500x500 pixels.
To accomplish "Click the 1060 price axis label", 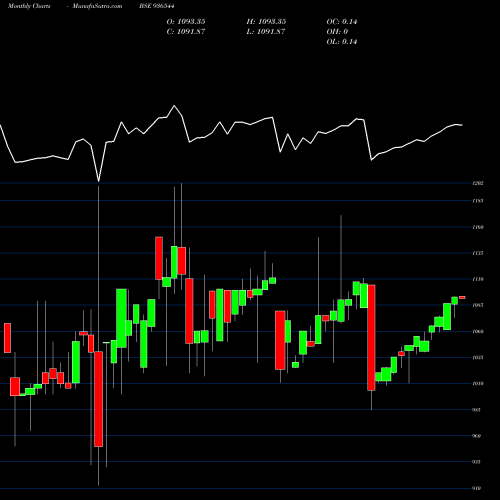I will pos(478,331).
